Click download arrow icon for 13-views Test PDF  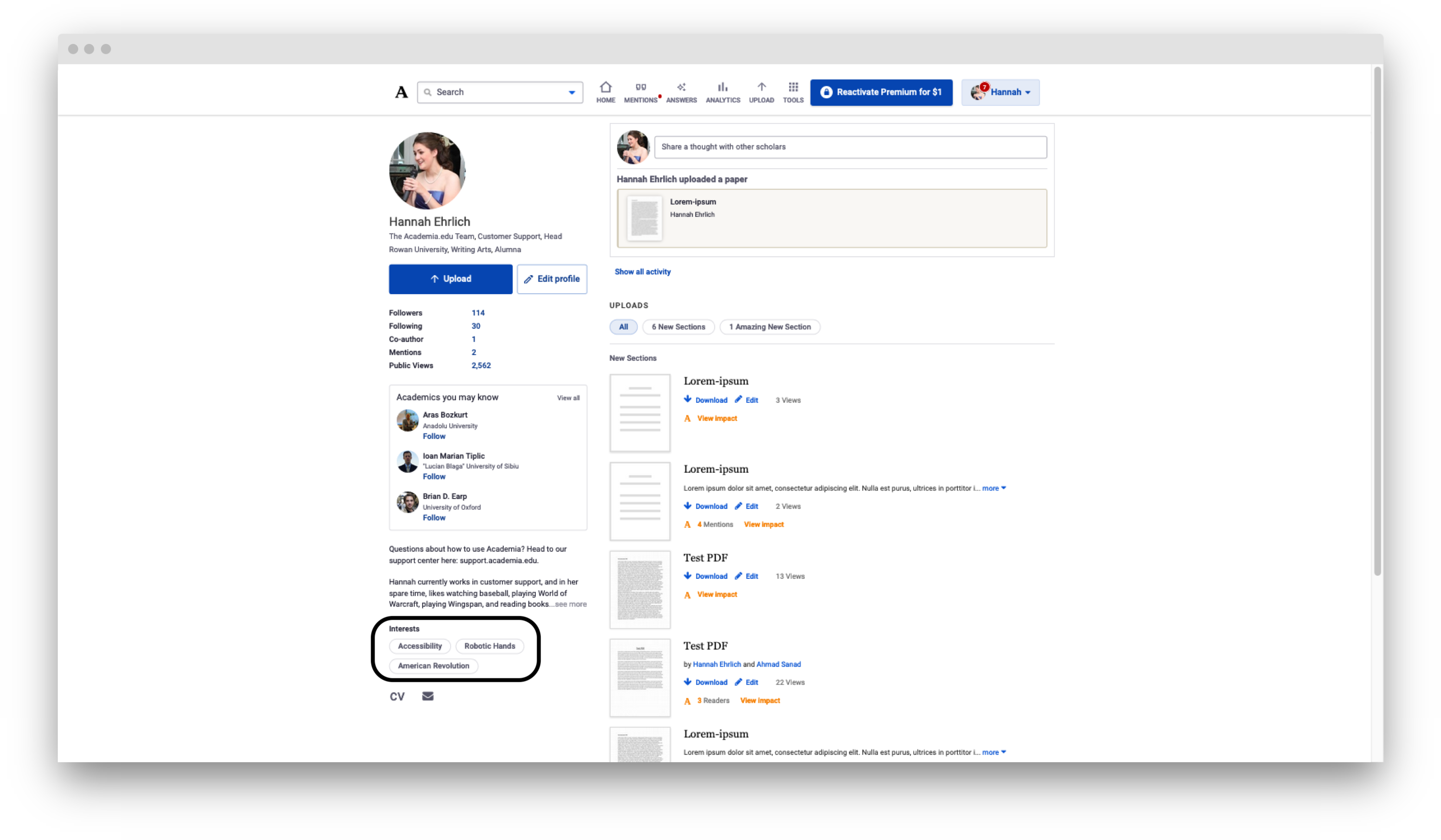[687, 576]
